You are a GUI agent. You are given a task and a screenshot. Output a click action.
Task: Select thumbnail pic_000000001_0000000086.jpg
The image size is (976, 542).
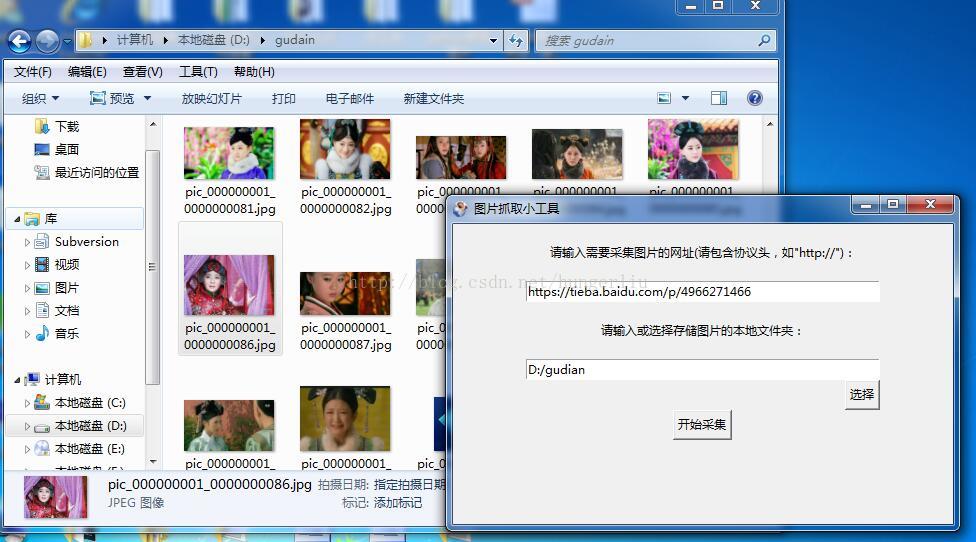pos(229,285)
